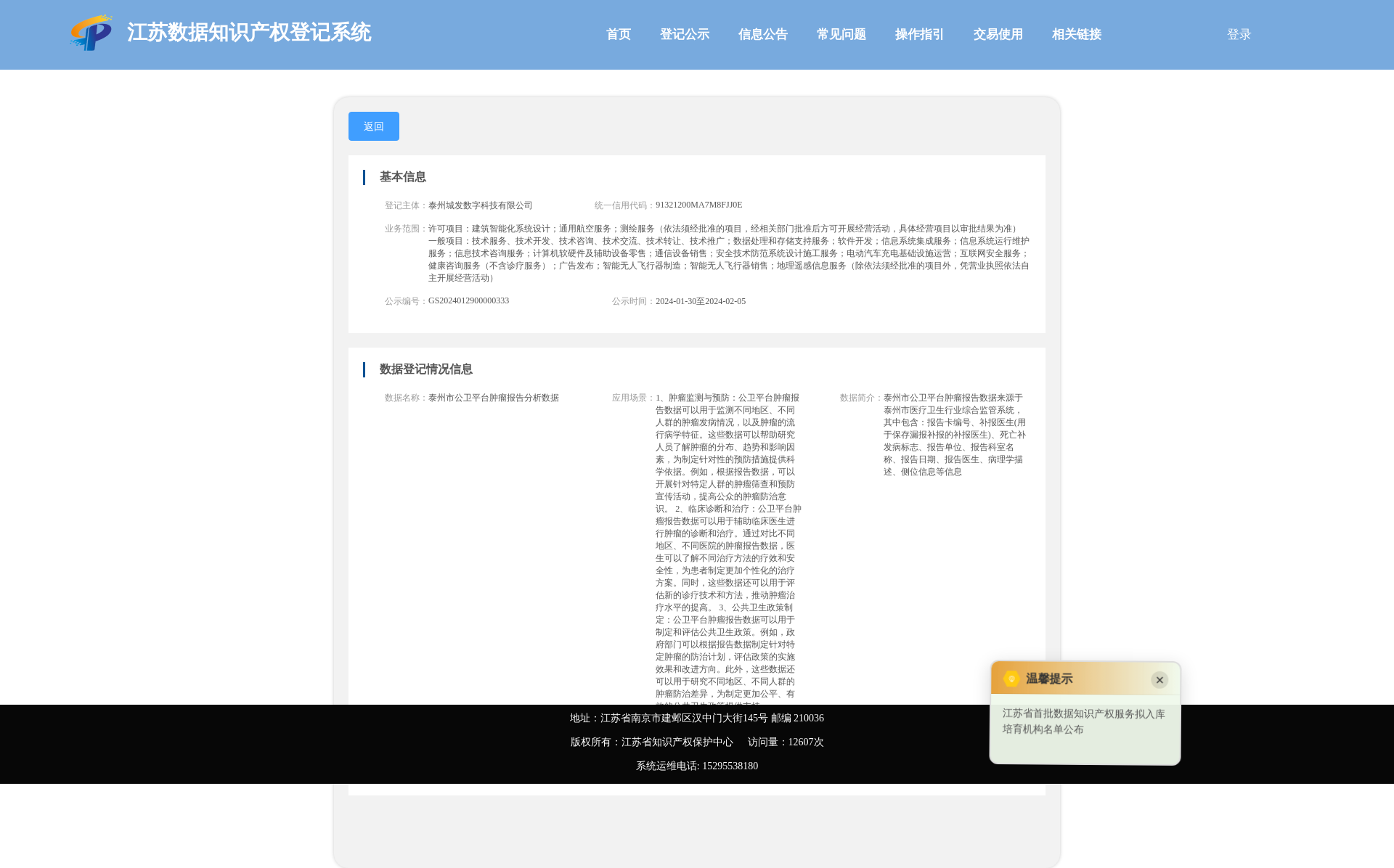Select the data name 泰州市公卫平台肿瘤报告分析数据
The width and height of the screenshot is (1394, 868).
(x=494, y=398)
